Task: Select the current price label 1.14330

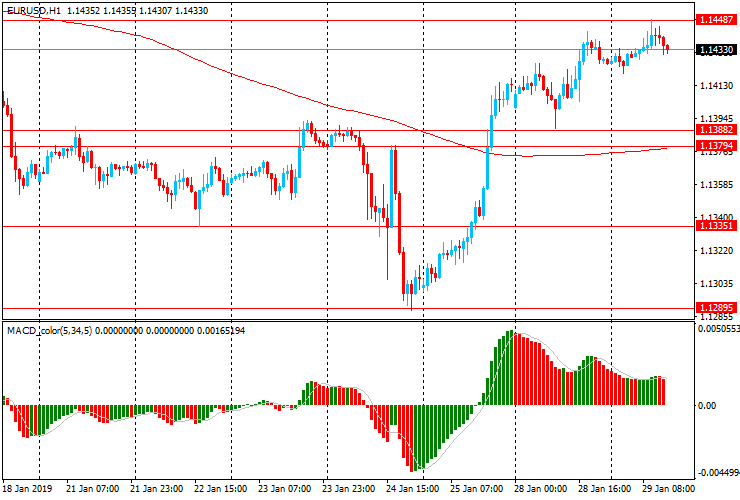Action: click(x=716, y=50)
